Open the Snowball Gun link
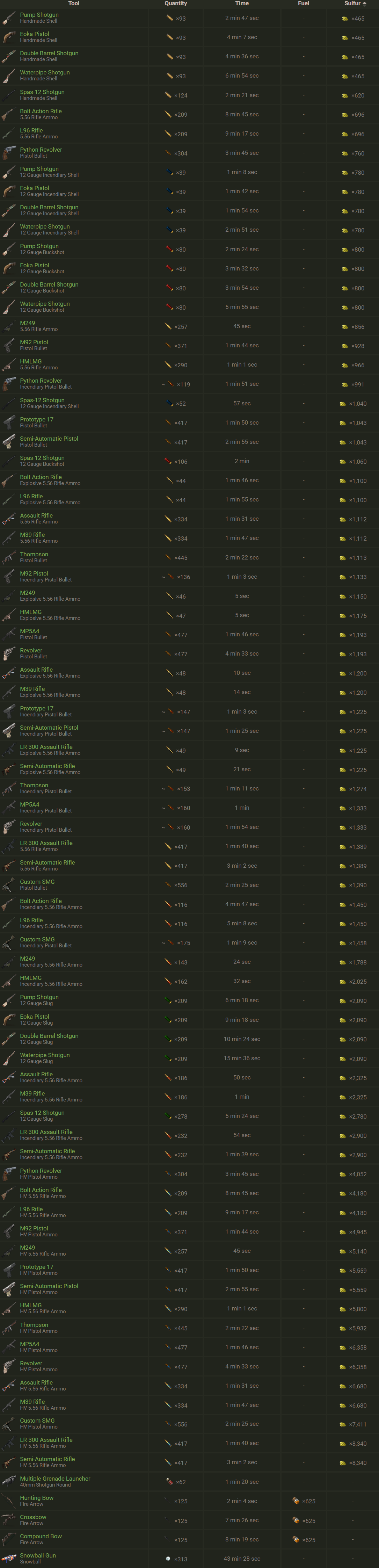379x1568 pixels. point(38,1555)
